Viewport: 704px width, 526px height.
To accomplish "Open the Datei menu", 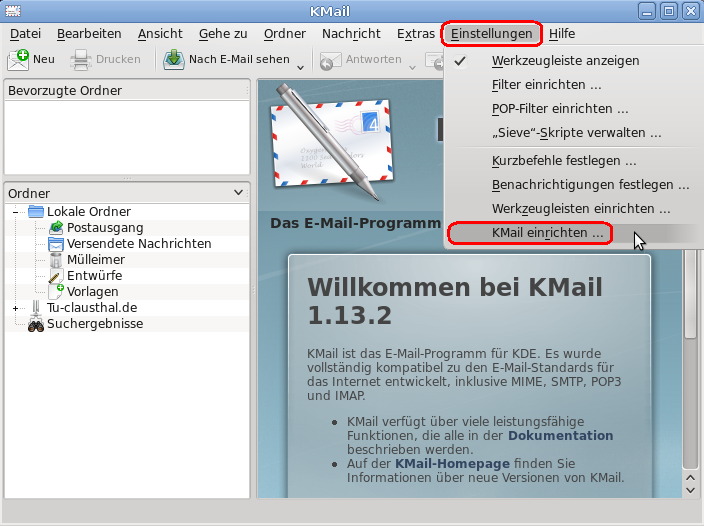I will 26,34.
